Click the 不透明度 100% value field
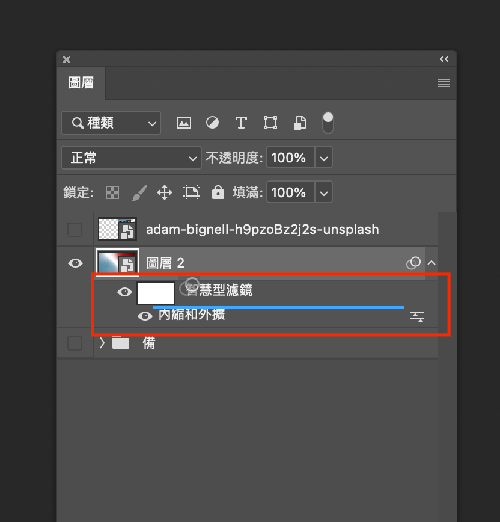 (x=290, y=157)
